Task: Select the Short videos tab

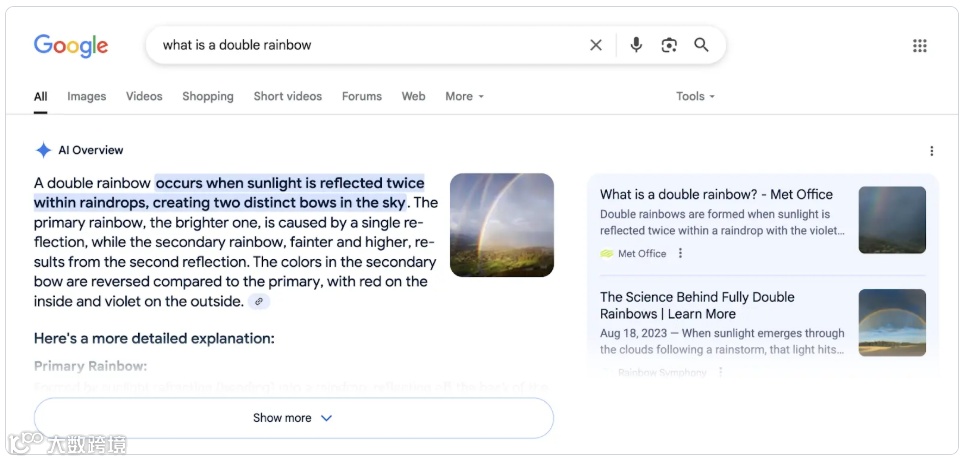Action: (x=288, y=97)
